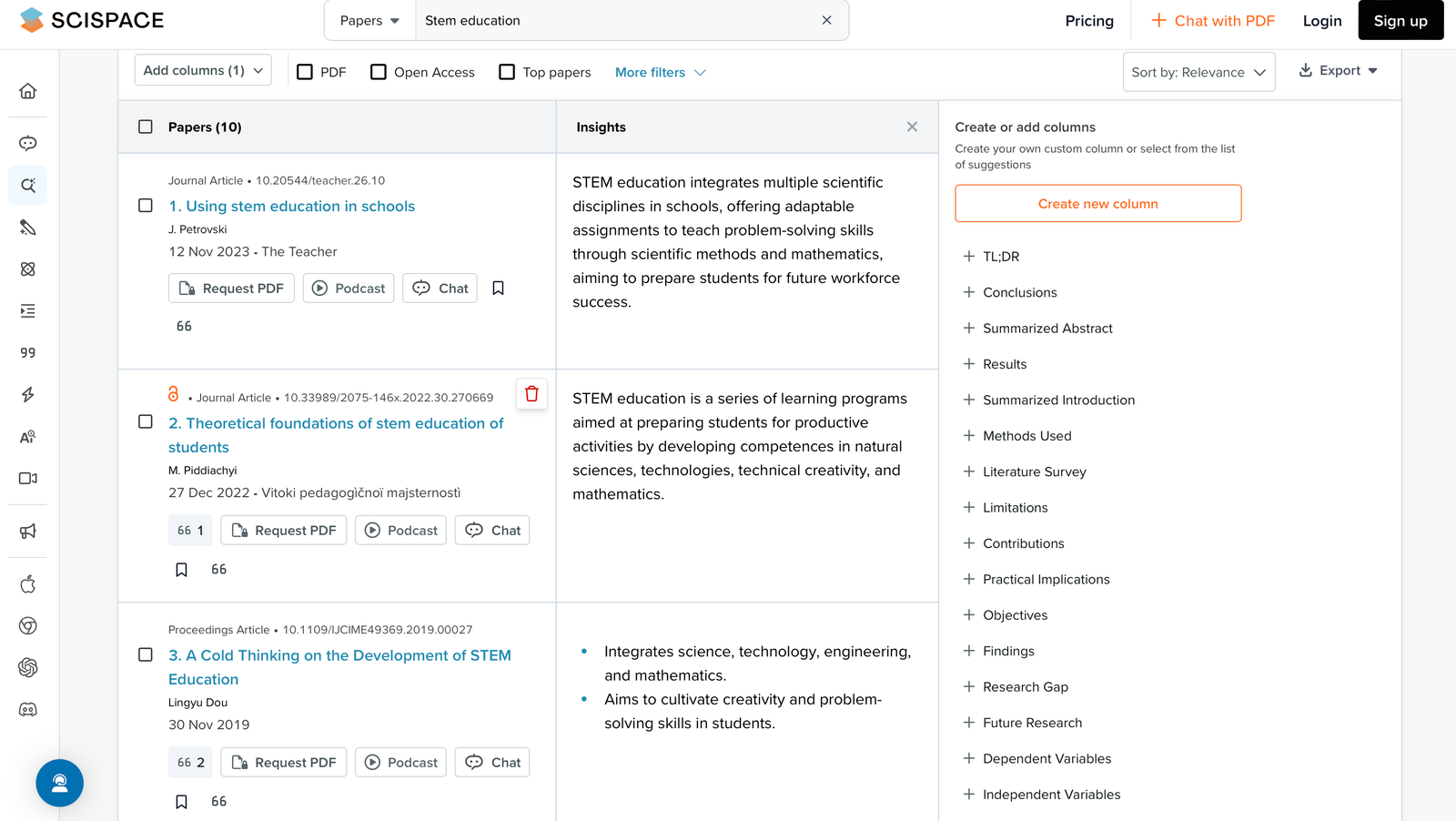Open the Pricing page

point(1089,20)
